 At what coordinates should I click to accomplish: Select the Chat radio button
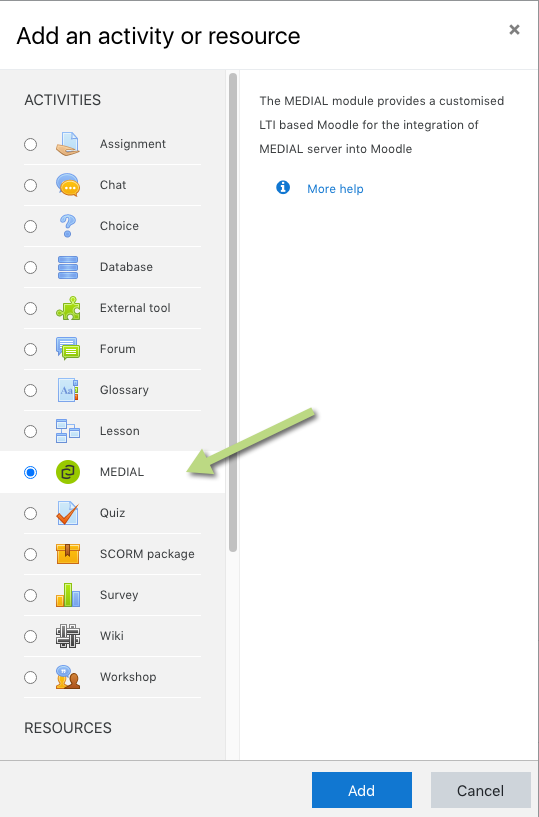(x=31, y=185)
